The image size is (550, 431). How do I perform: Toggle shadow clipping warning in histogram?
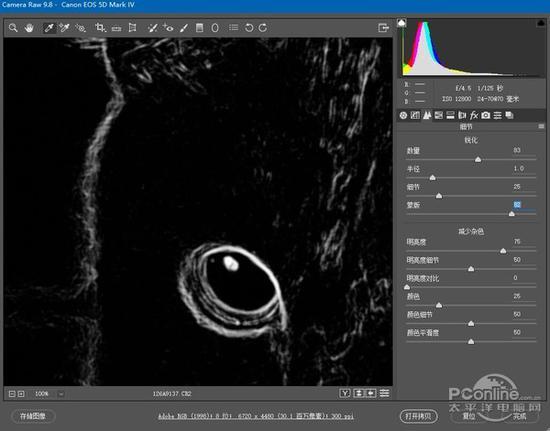pyautogui.click(x=401, y=23)
